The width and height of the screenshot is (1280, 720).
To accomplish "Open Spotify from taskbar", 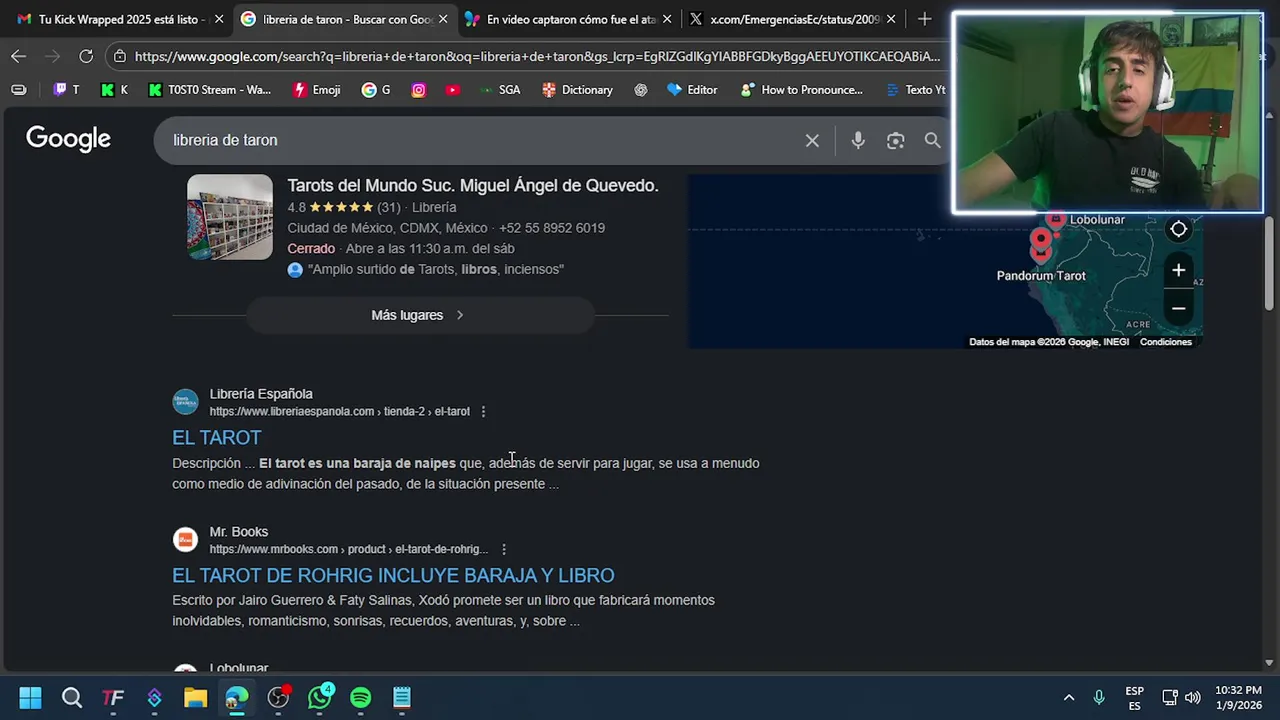I will pyautogui.click(x=361, y=698).
